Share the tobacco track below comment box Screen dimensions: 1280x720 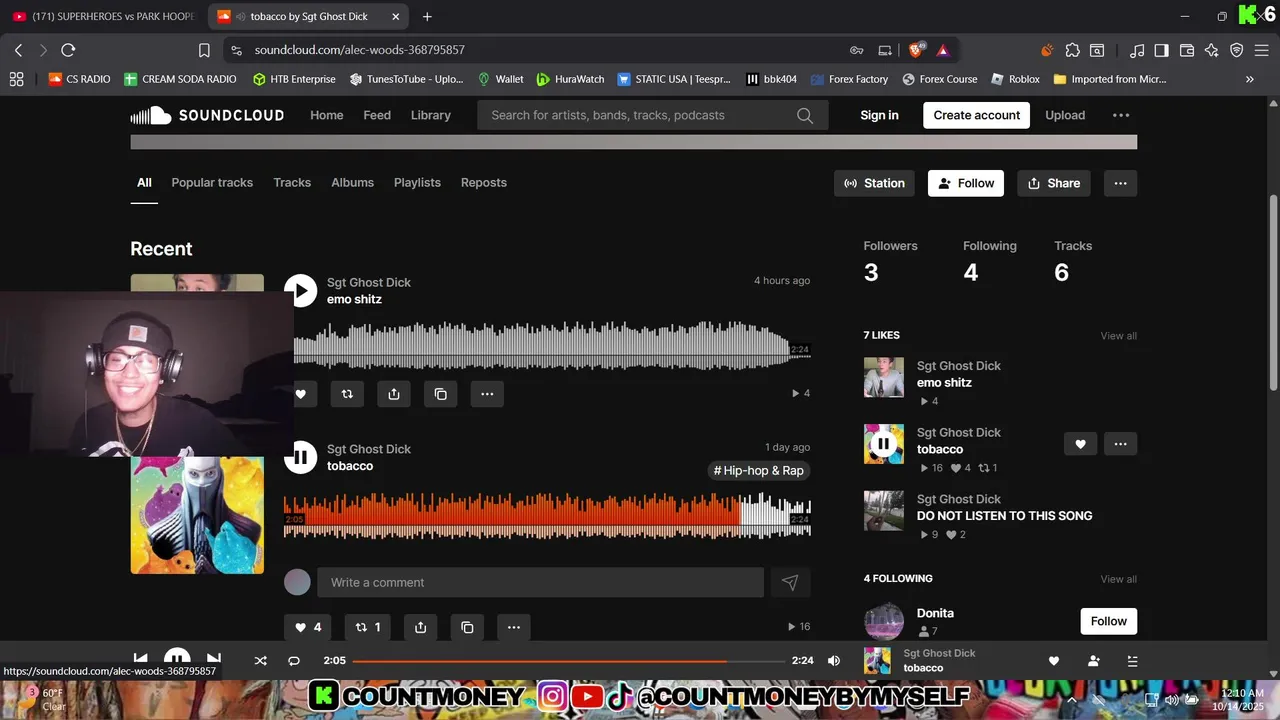(420, 627)
